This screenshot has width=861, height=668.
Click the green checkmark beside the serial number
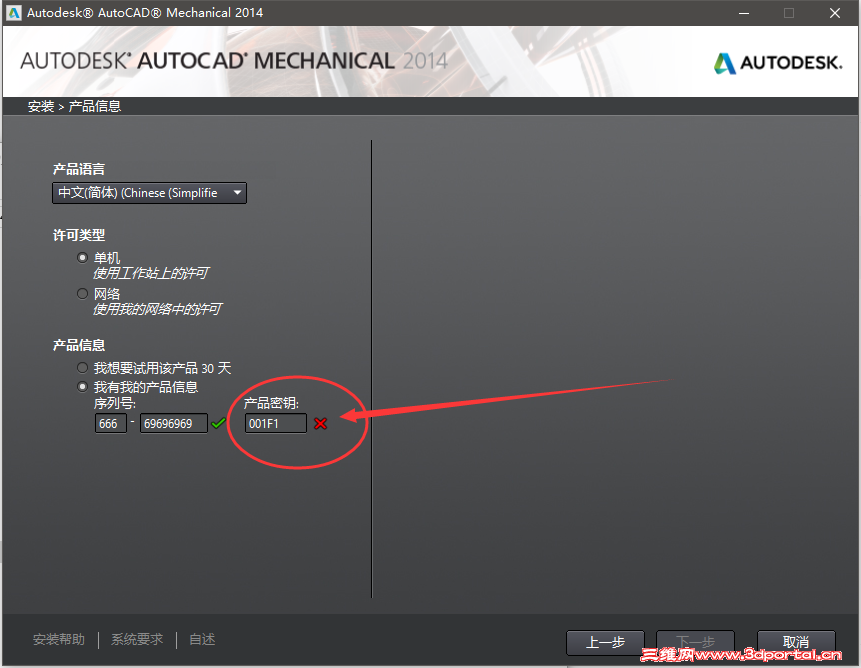(219, 423)
